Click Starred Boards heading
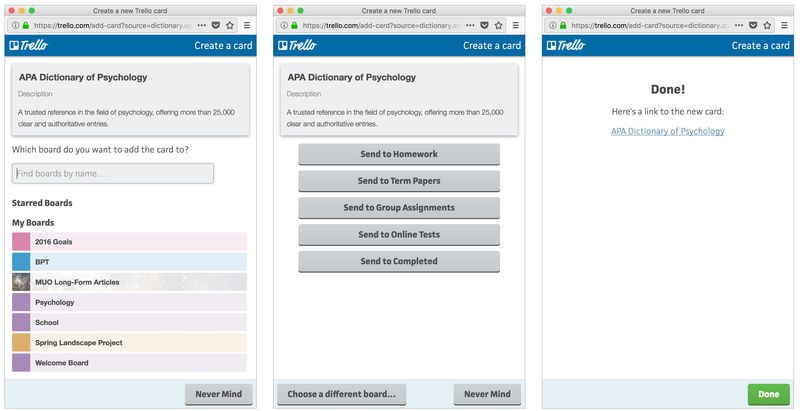Image resolution: width=800 pixels, height=411 pixels. tap(42, 203)
